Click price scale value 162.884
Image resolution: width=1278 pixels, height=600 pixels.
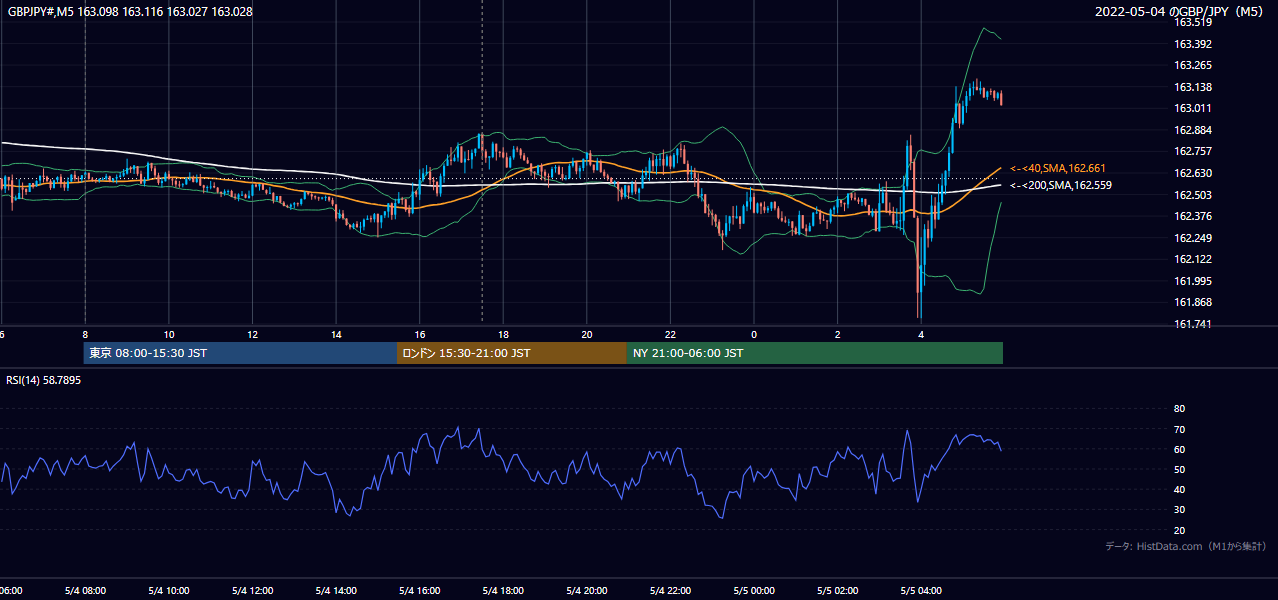1192,130
